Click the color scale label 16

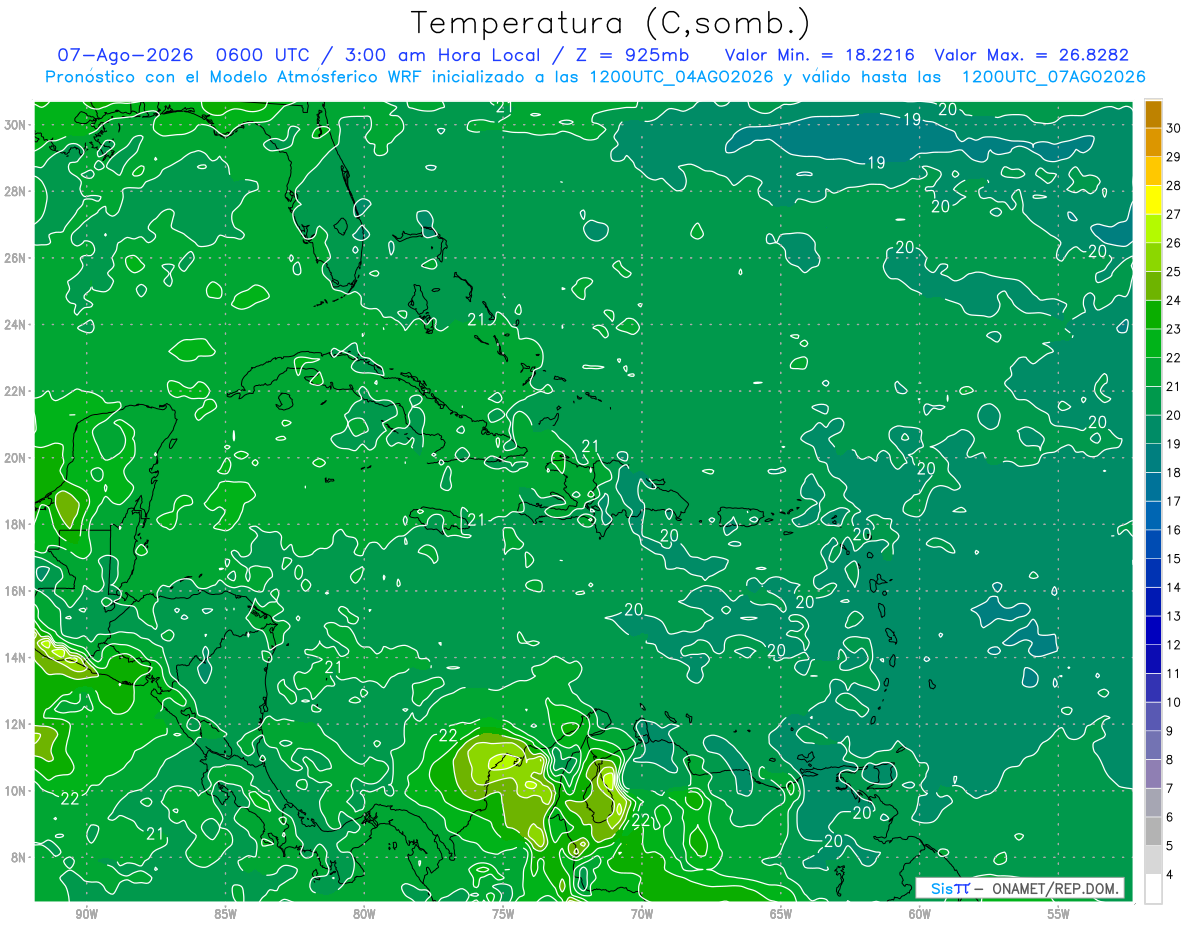(x=1174, y=530)
